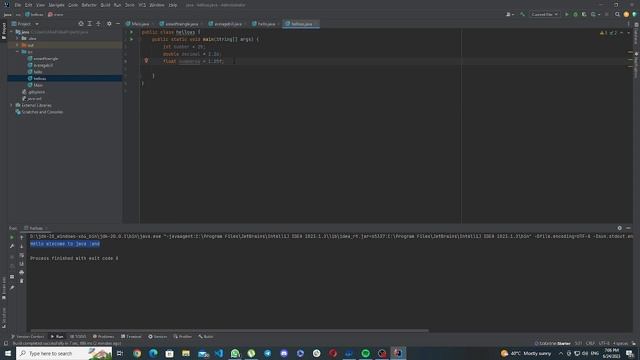The height and width of the screenshot is (360, 640).
Task: Click the red lightbulb quick-fix icon
Action: pyautogui.click(x=146, y=61)
